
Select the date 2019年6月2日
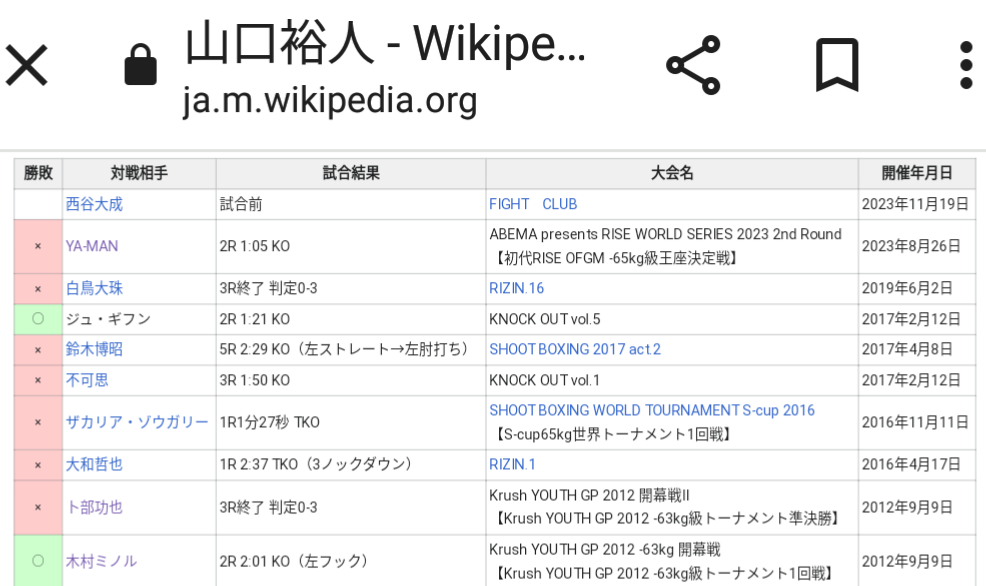[907, 289]
